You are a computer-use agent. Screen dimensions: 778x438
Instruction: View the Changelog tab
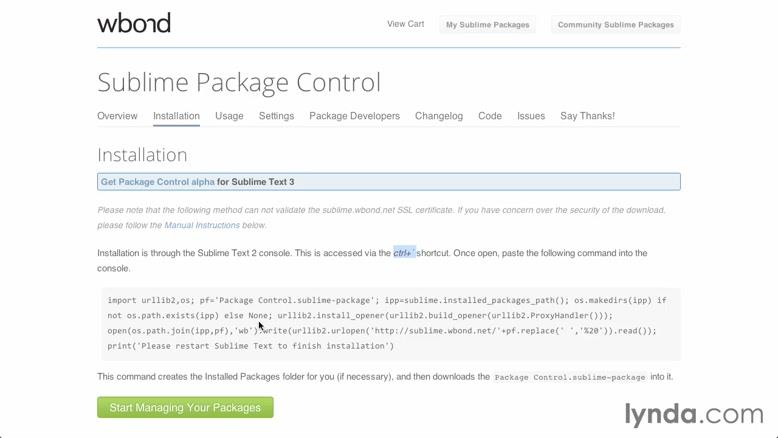pos(439,116)
